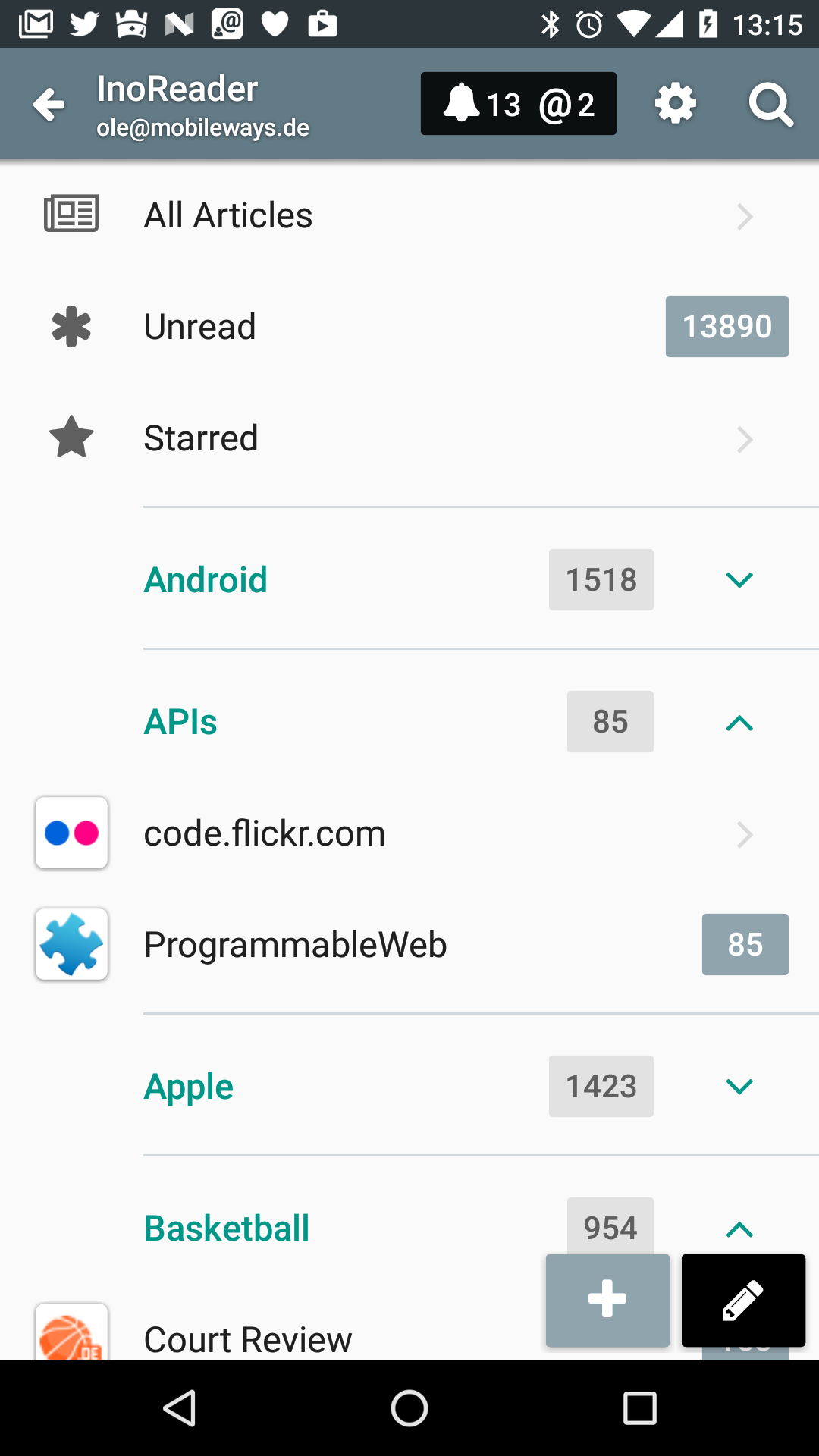Viewport: 819px width, 1456px height.
Task: Collapse the Basketball folder chevron
Action: [739, 1229]
